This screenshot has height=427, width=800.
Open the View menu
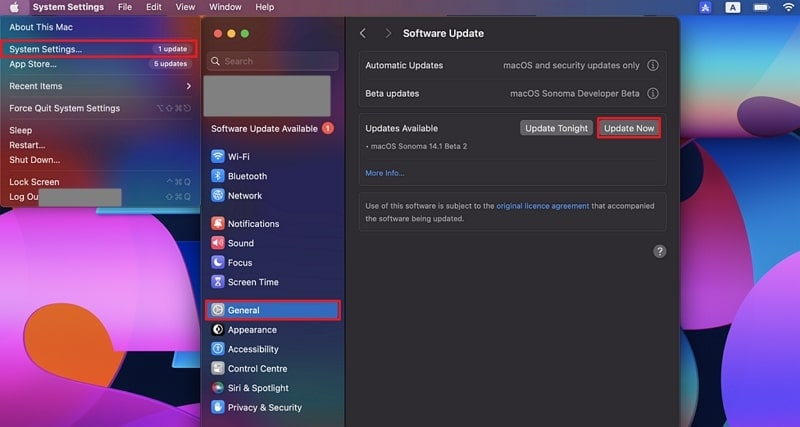(x=185, y=7)
